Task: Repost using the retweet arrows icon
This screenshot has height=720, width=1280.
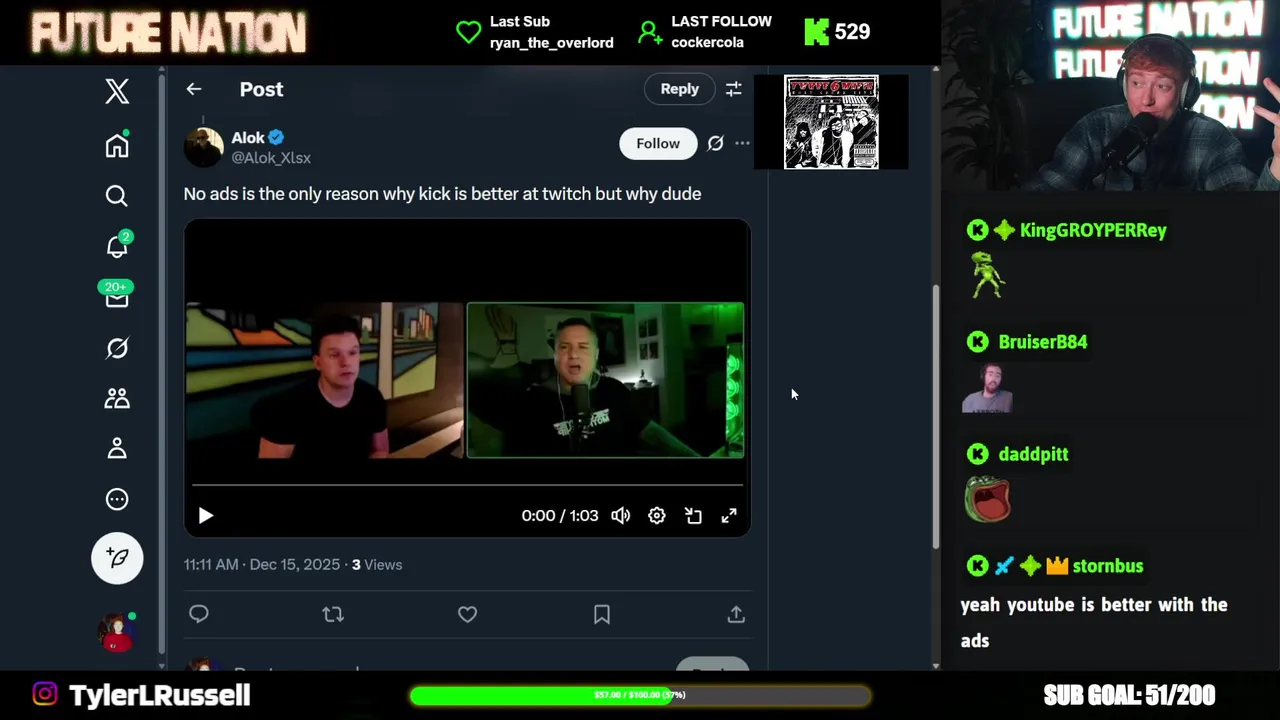Action: [333, 614]
